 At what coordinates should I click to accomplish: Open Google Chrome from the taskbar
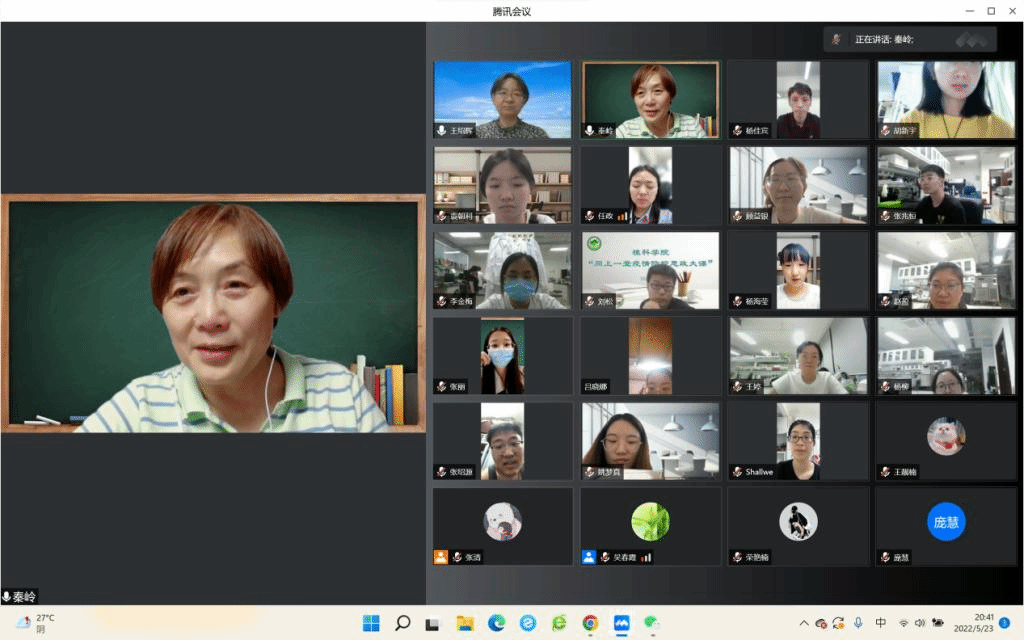coord(590,623)
